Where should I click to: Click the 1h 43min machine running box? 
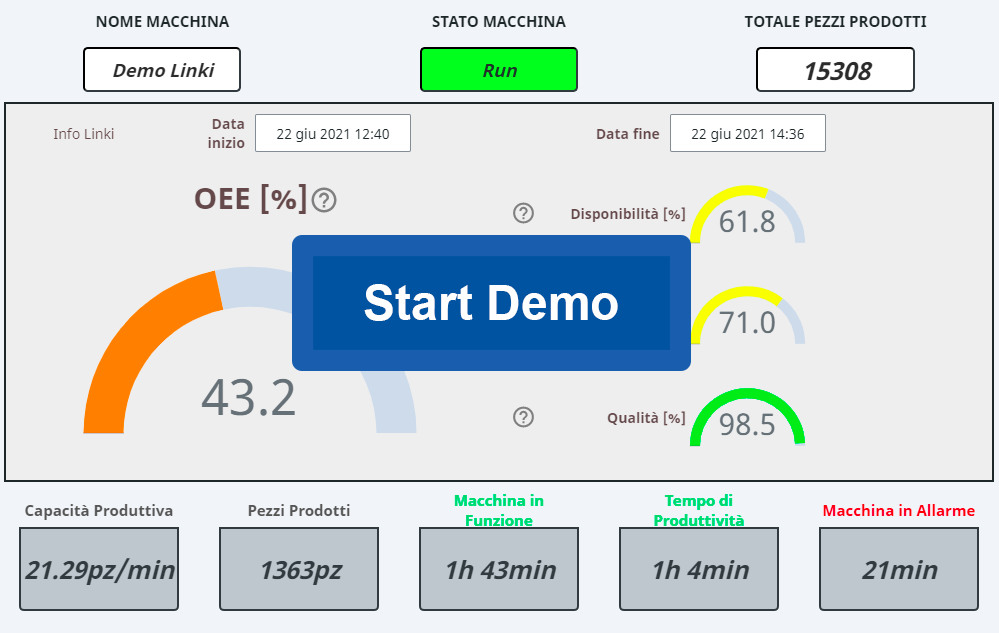click(x=499, y=569)
